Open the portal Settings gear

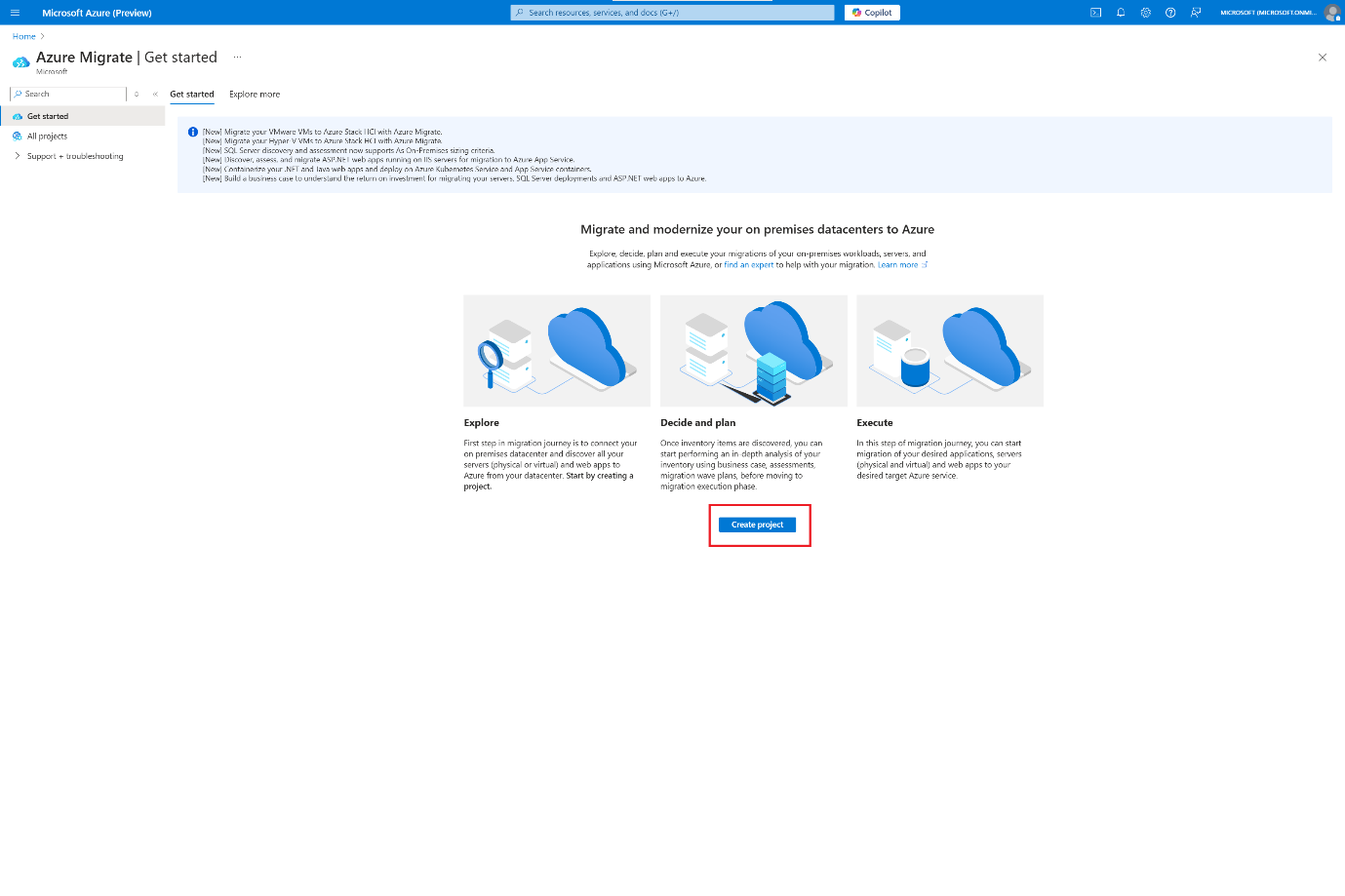1145,13
